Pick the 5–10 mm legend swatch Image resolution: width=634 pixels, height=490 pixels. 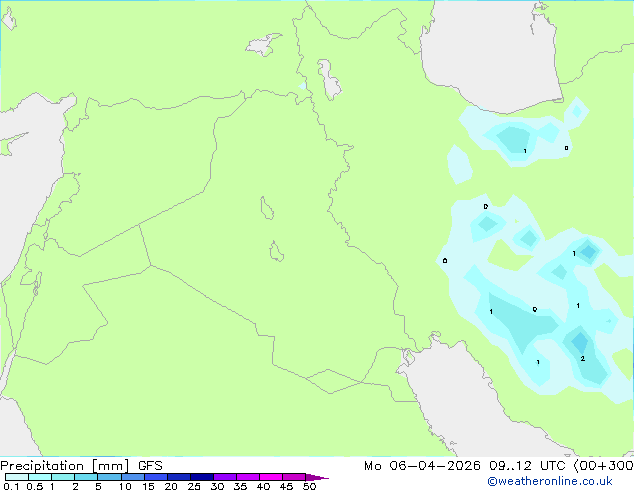[109, 477]
